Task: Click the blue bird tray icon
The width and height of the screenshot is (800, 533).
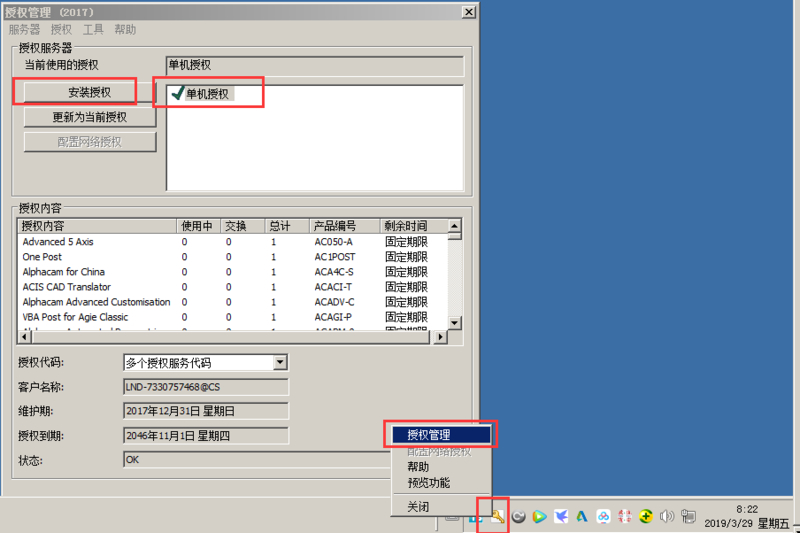Action: pyautogui.click(x=561, y=516)
